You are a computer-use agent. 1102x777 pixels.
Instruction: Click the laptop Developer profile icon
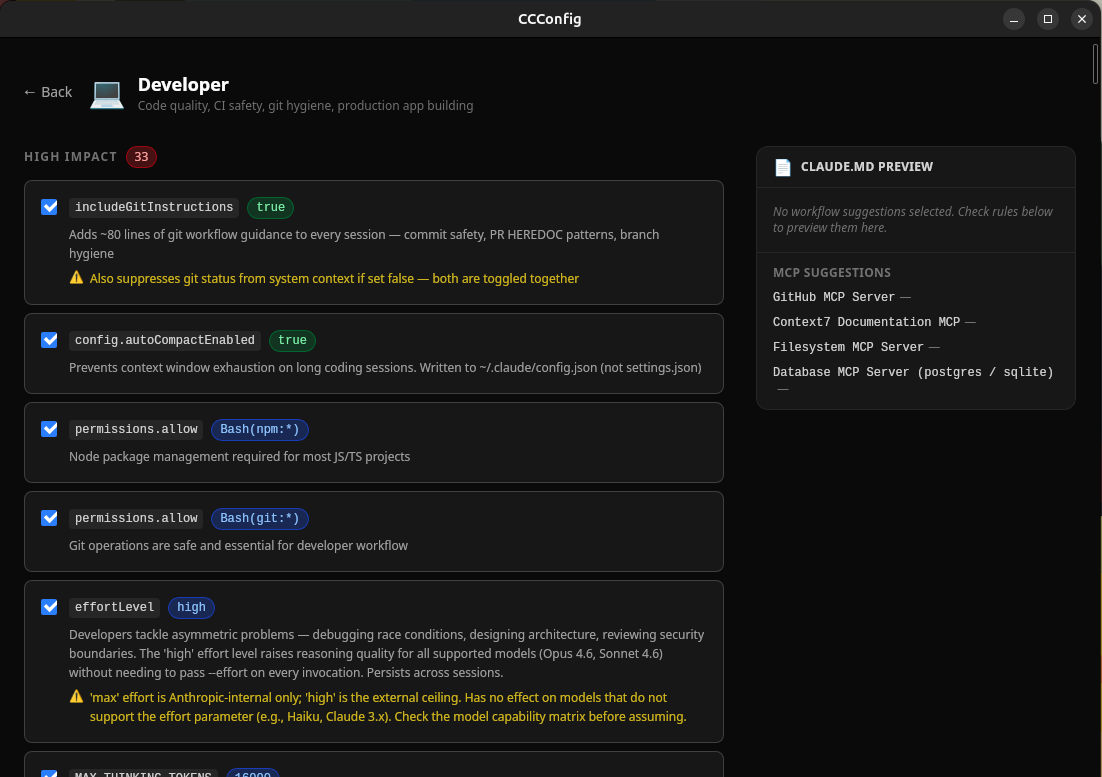[x=107, y=94]
